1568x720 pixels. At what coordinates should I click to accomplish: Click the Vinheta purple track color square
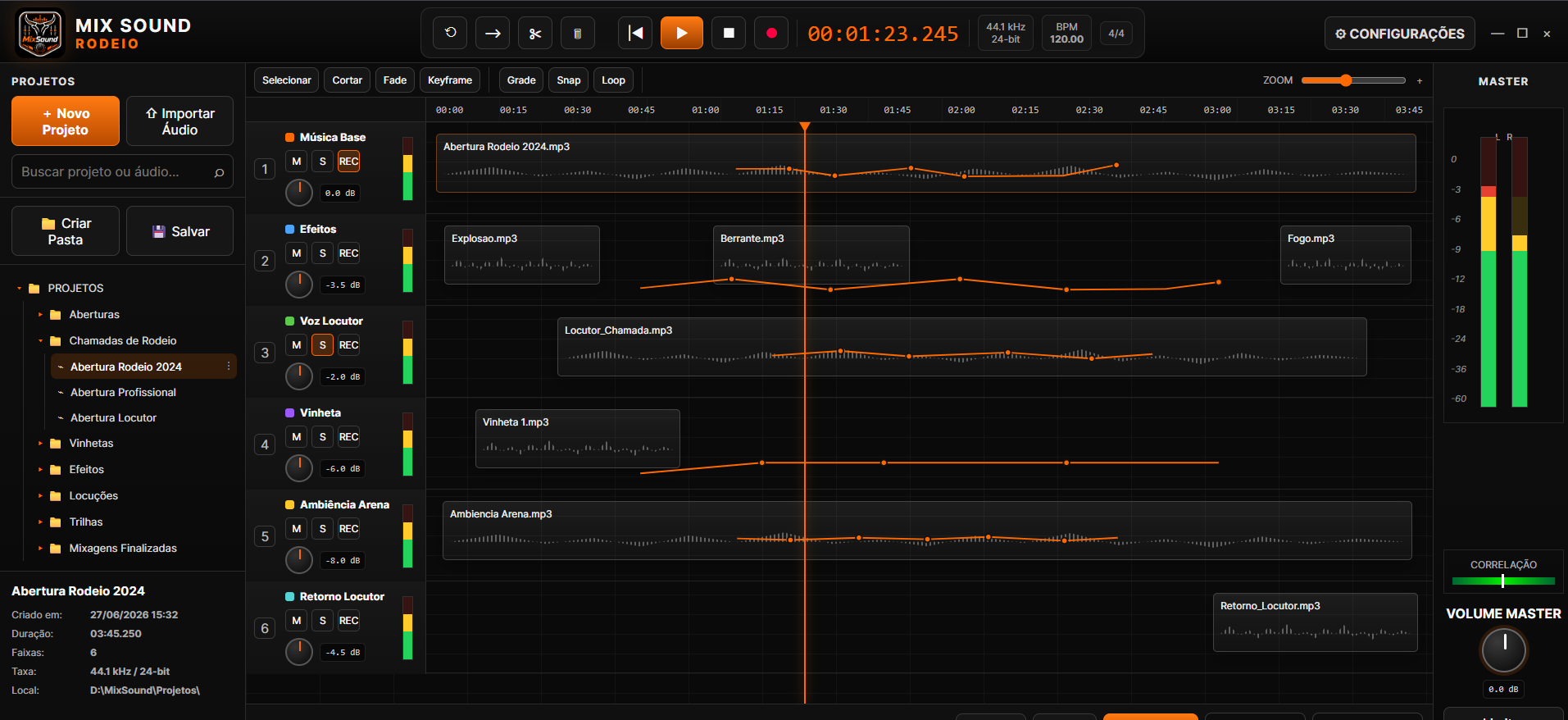click(x=289, y=412)
